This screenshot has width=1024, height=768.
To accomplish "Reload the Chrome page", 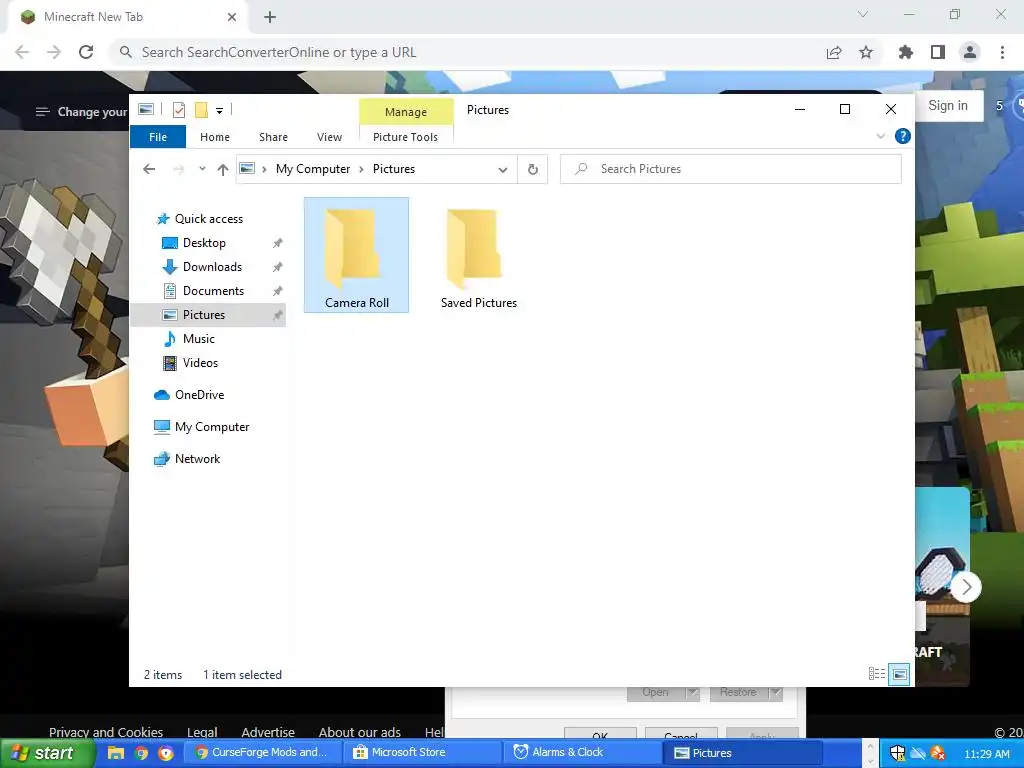I will (x=86, y=52).
